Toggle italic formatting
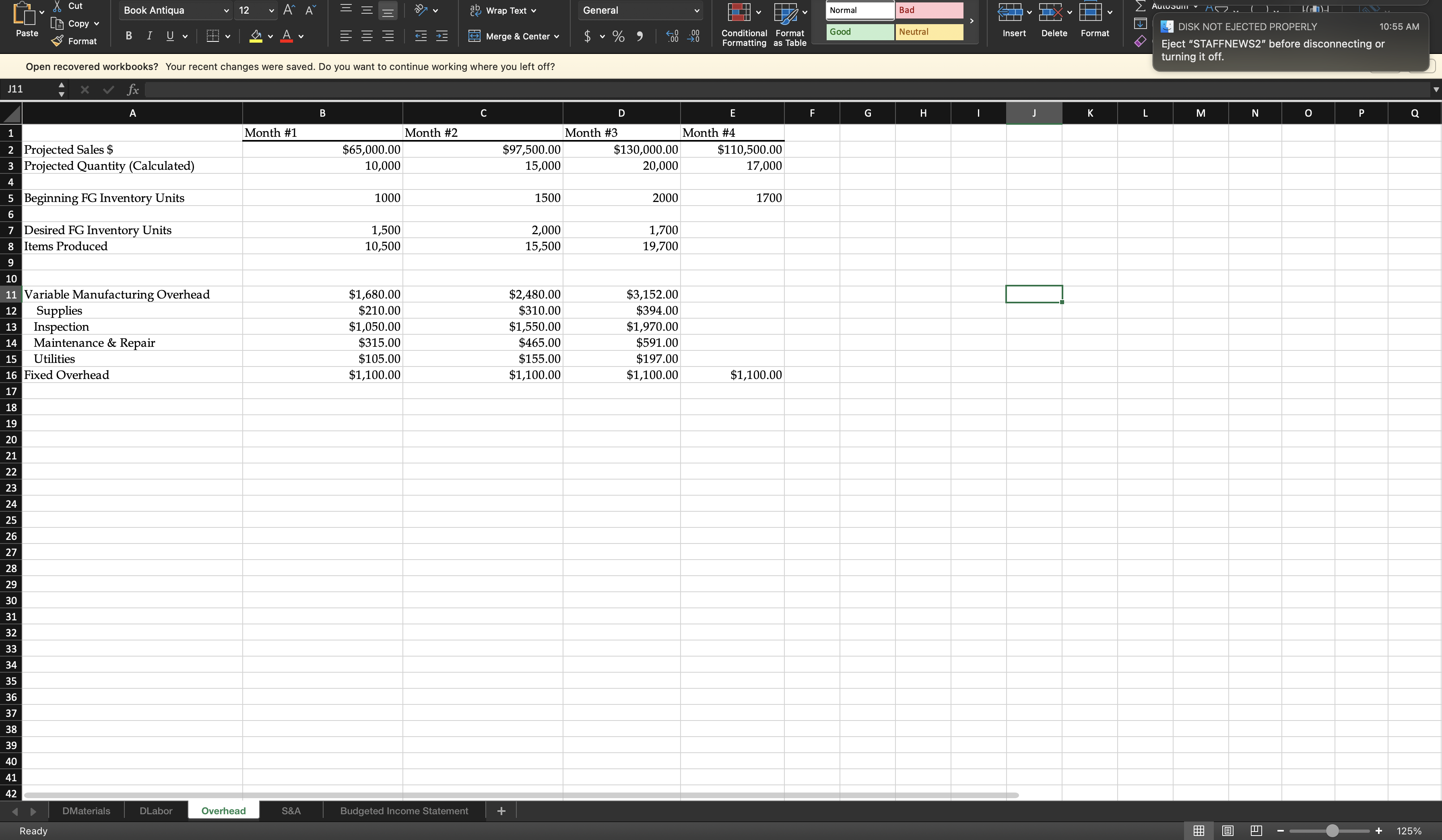This screenshot has width=1442, height=840. (149, 35)
